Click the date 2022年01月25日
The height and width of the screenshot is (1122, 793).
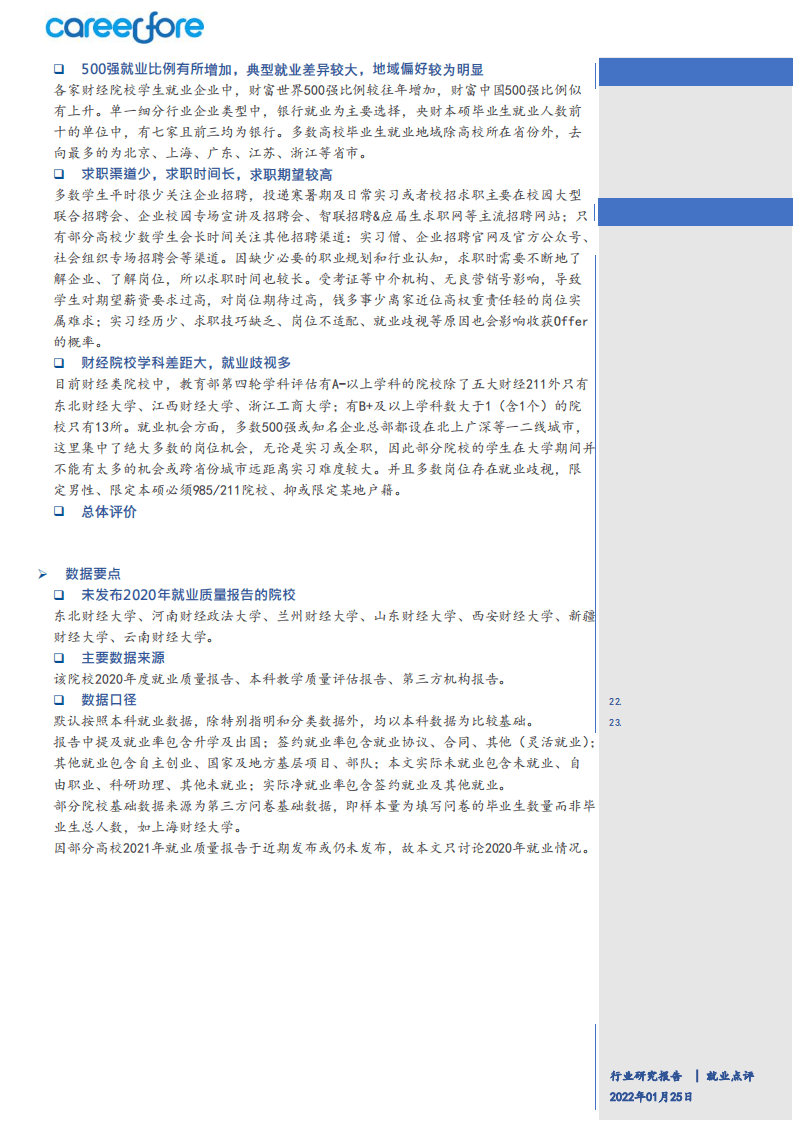point(651,1097)
